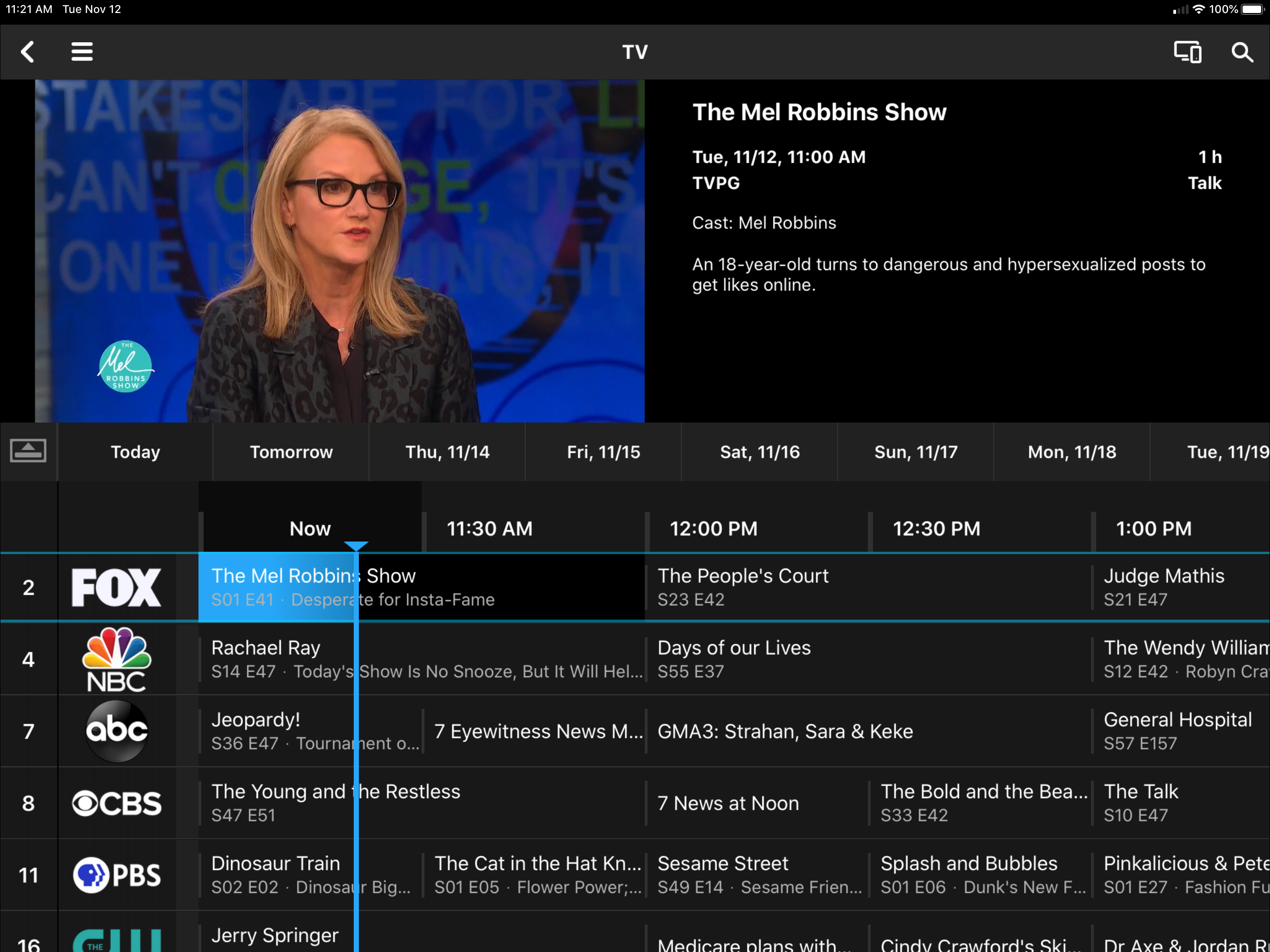The width and height of the screenshot is (1270, 952).
Task: Open 7 News at Noon listing
Action: click(x=757, y=803)
